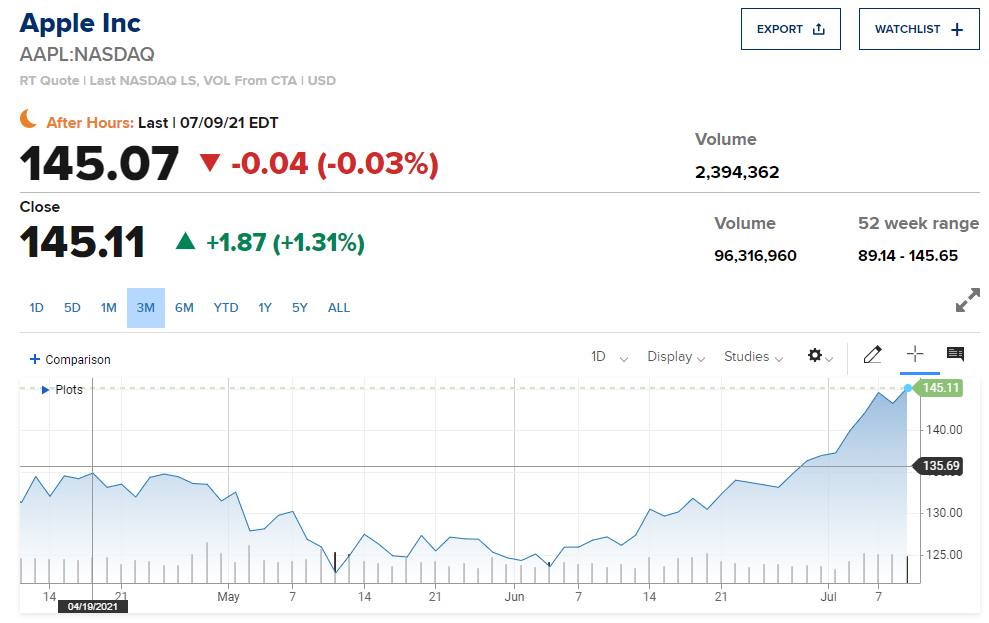Click the 135.69 crosshair price marker
Screen dimensions: 989x623
(941, 466)
